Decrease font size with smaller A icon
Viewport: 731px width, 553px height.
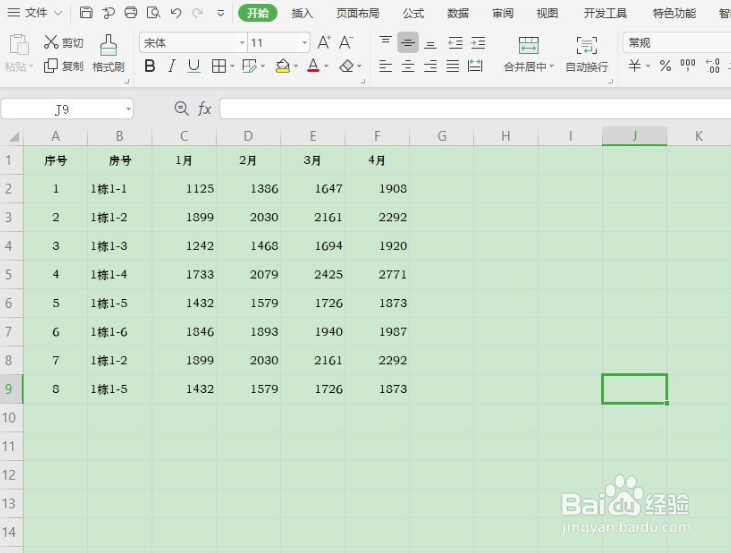pos(346,42)
